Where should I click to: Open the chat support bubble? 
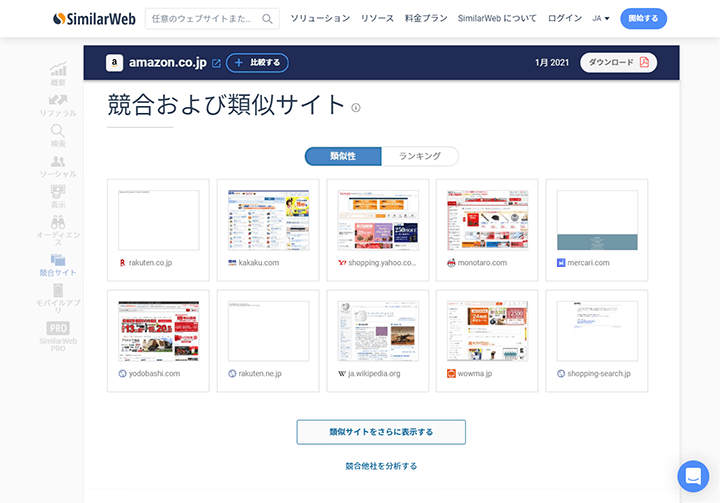[692, 476]
